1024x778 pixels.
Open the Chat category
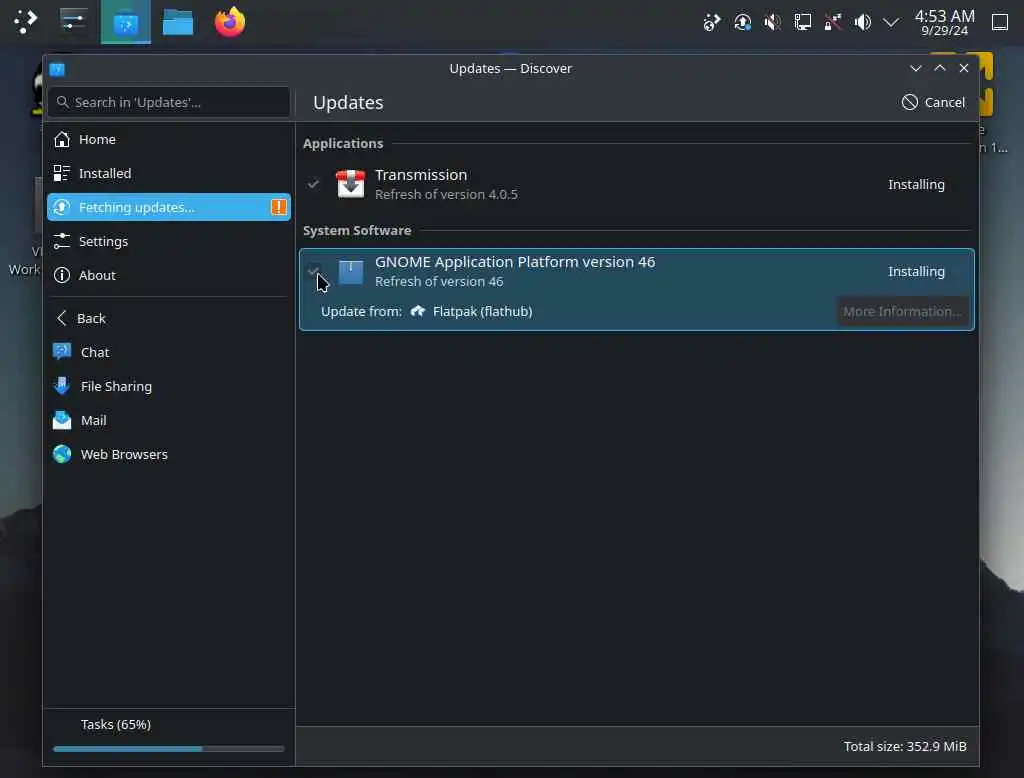coord(168,352)
